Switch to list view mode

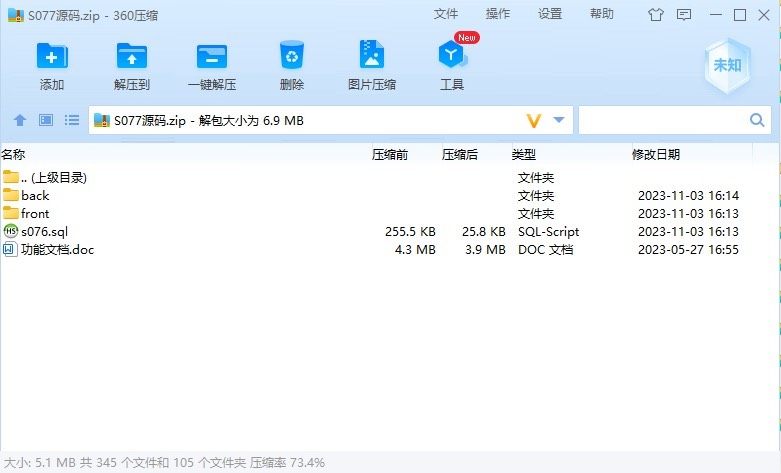(x=72, y=120)
